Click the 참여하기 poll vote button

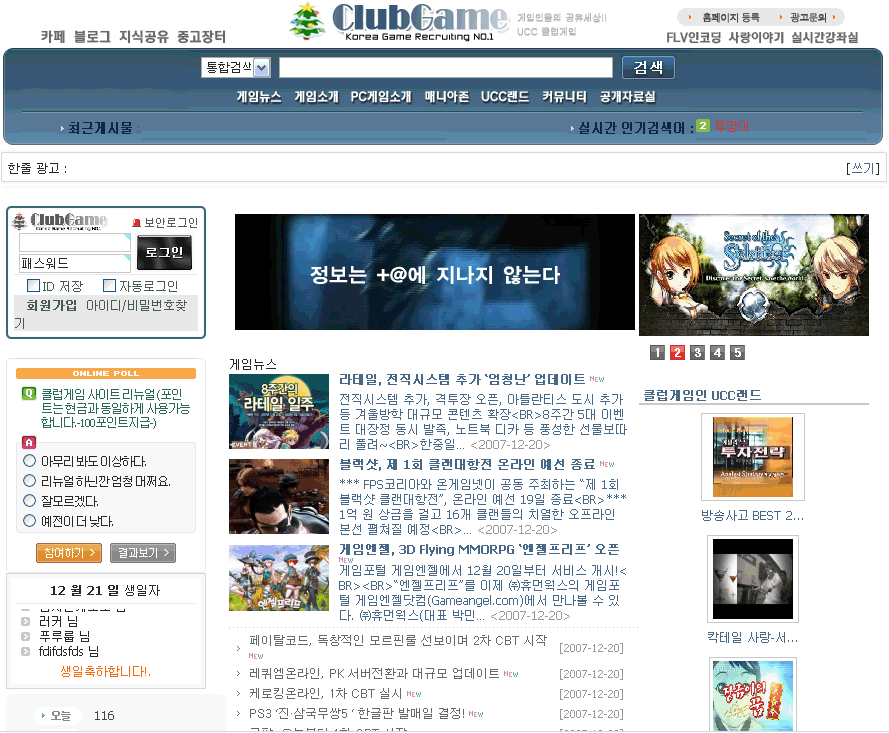[x=69, y=553]
